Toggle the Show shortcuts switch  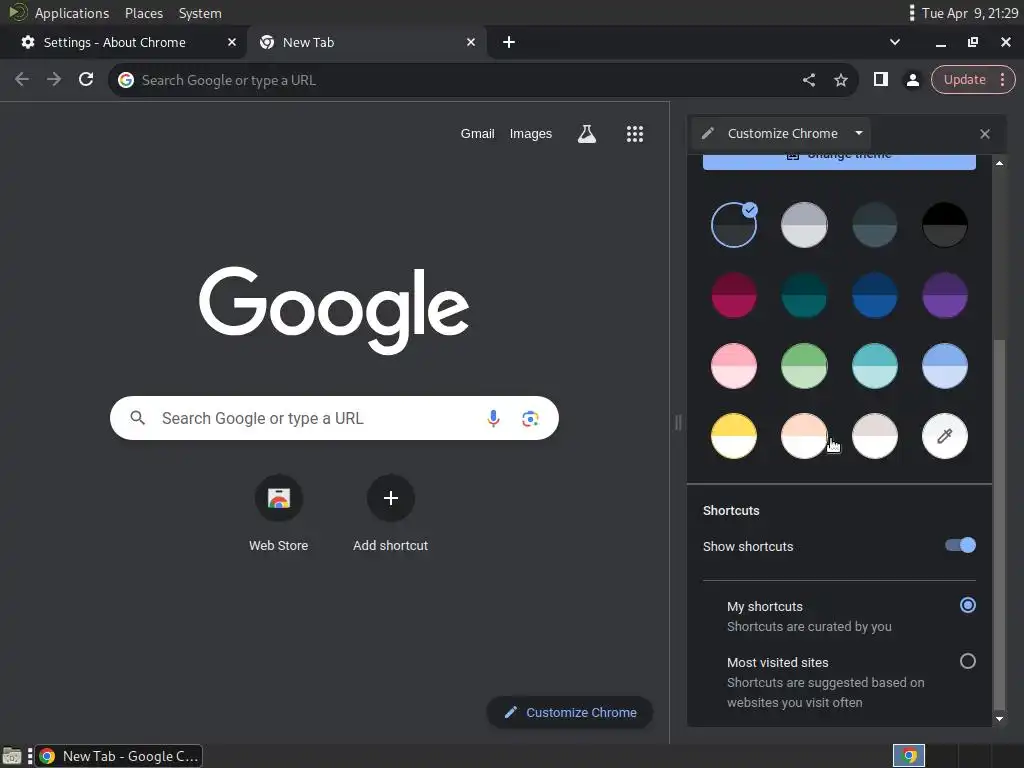pos(960,545)
